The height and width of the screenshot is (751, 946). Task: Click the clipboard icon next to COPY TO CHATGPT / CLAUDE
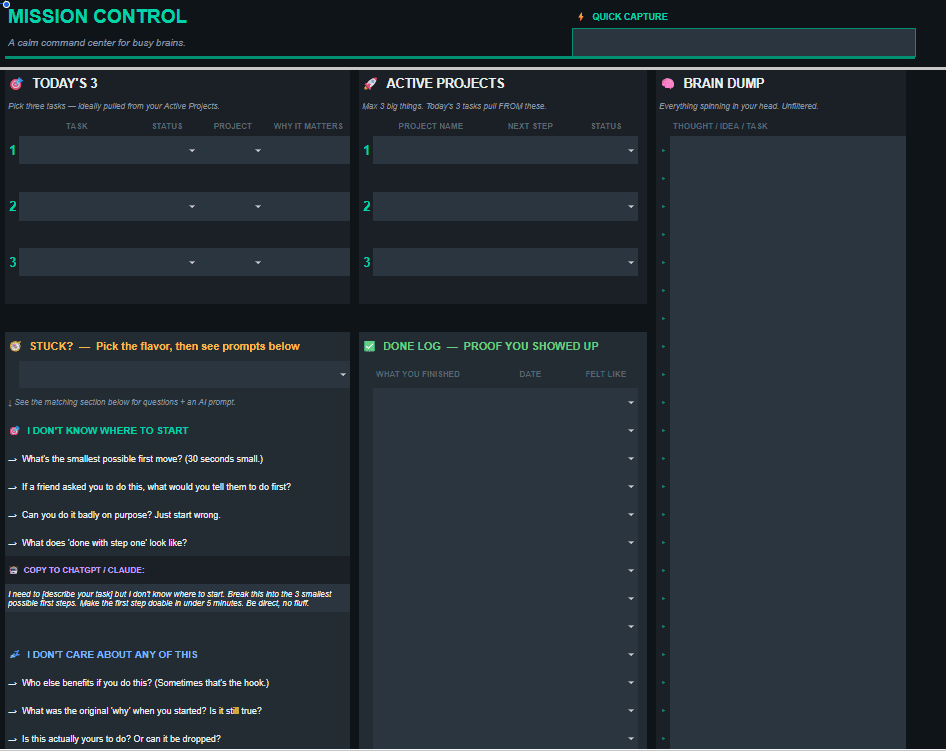[x=15, y=568]
